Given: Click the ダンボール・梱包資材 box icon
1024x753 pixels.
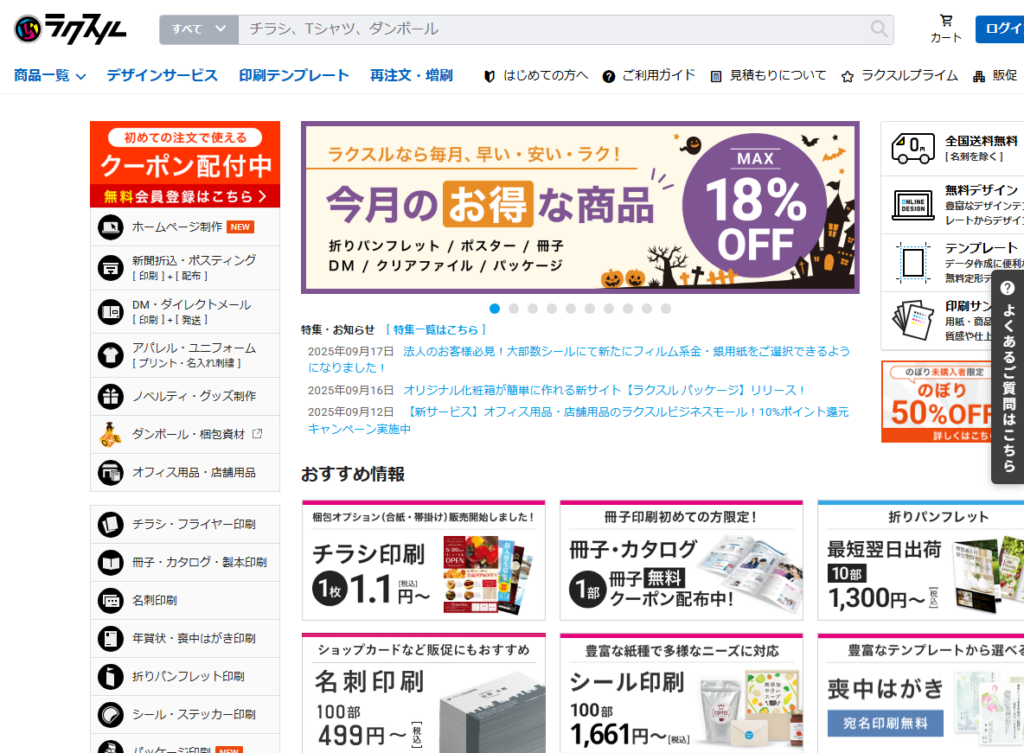Looking at the screenshot, I should (x=110, y=434).
